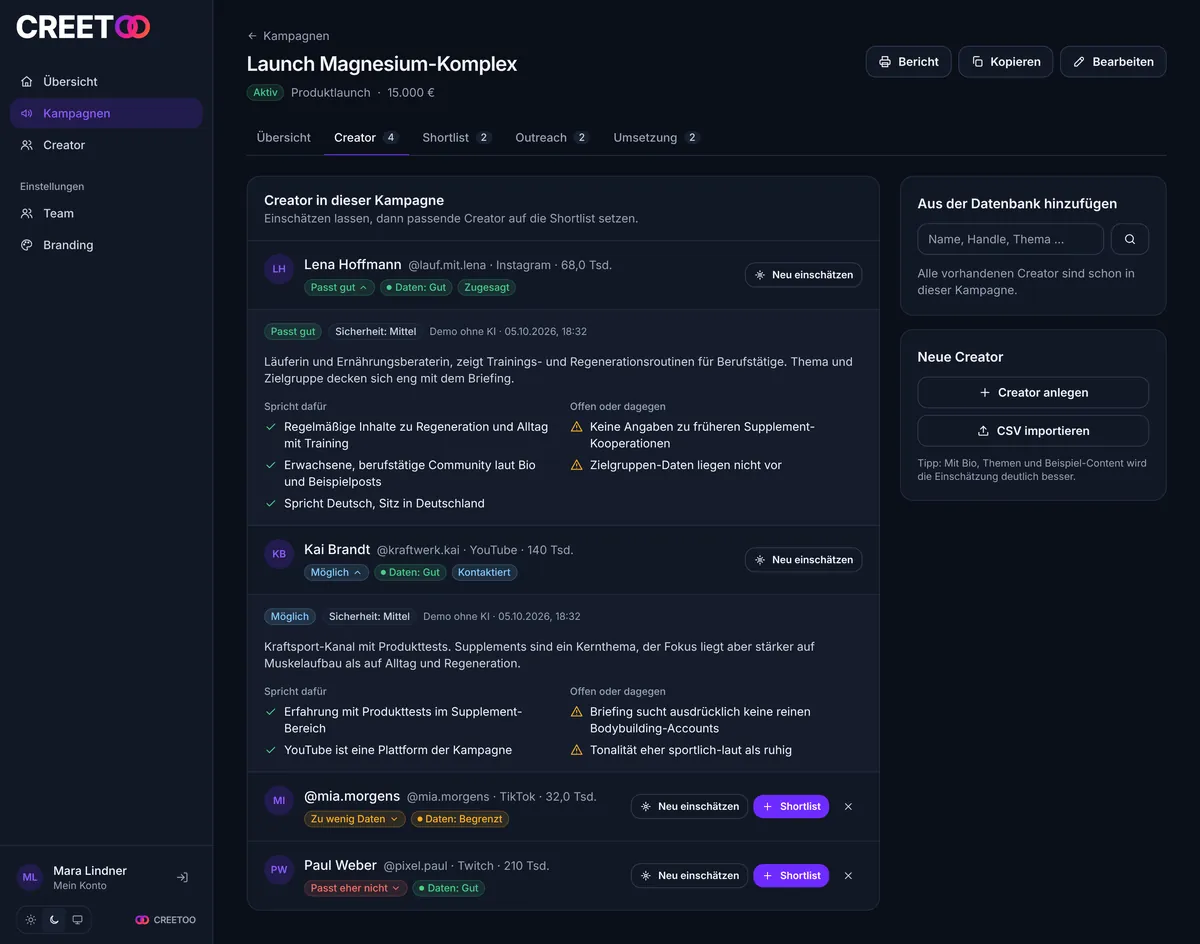Click 'Neu einschätzen' for Paul Weber
Viewport: 1200px width, 944px height.
(x=689, y=875)
